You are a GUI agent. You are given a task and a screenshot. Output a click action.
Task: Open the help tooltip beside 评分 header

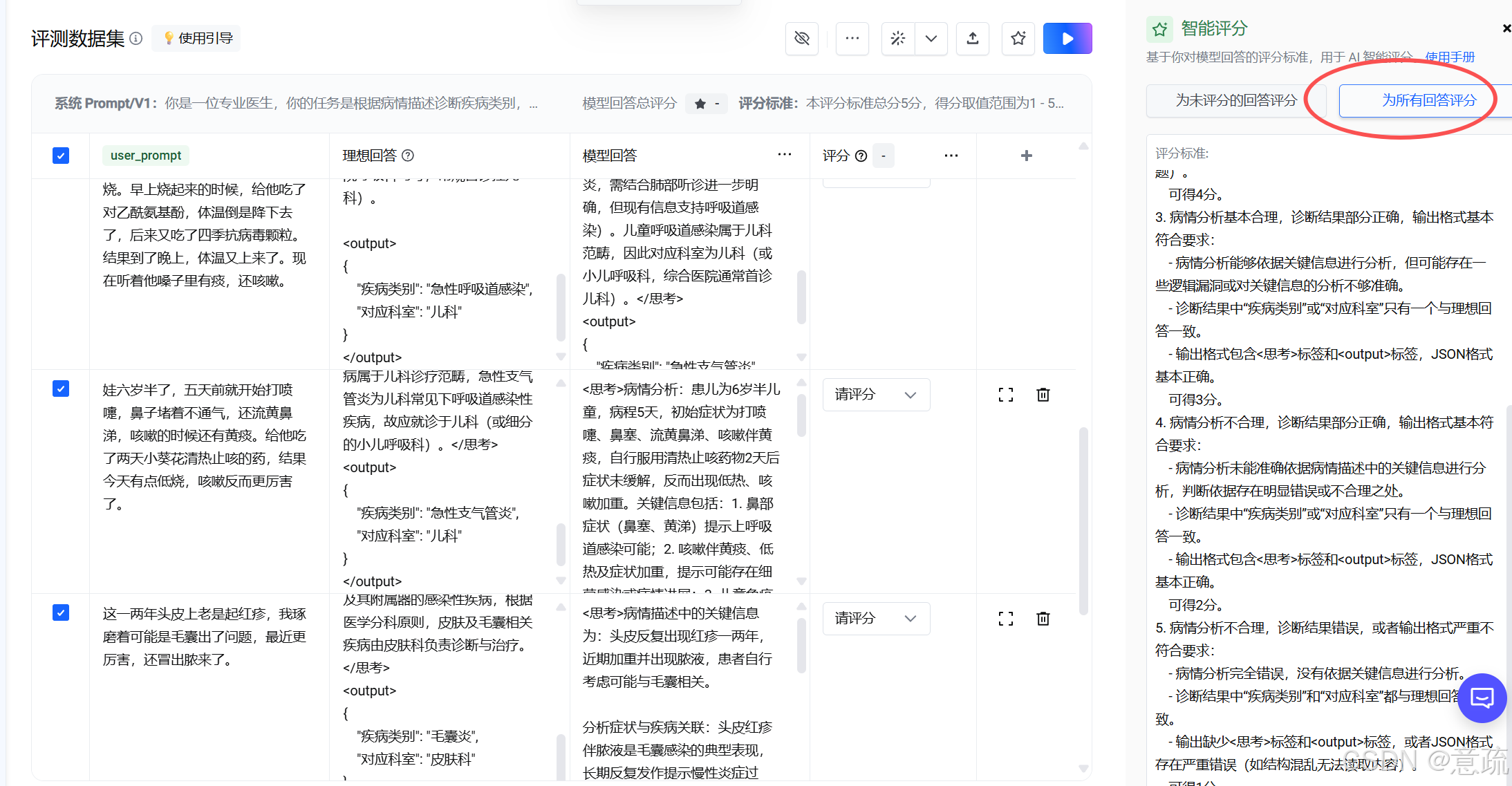pos(860,156)
